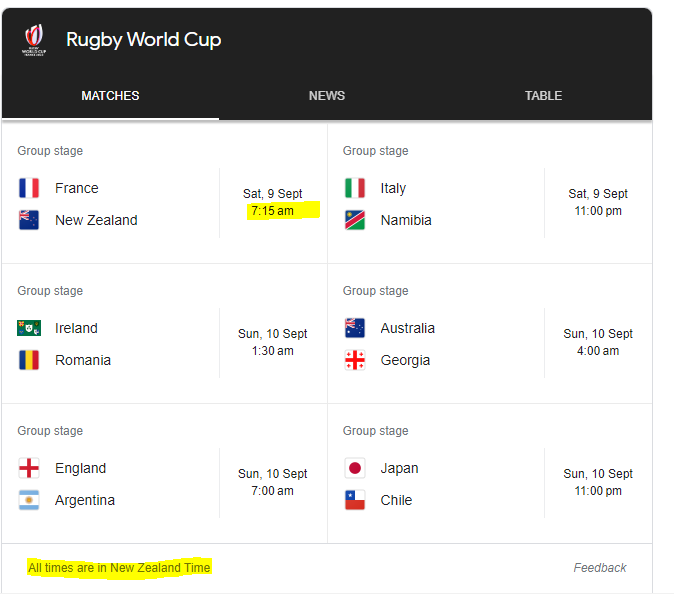Click the Italy flag icon
Image resolution: width=674 pixels, height=594 pixels.
coord(355,188)
